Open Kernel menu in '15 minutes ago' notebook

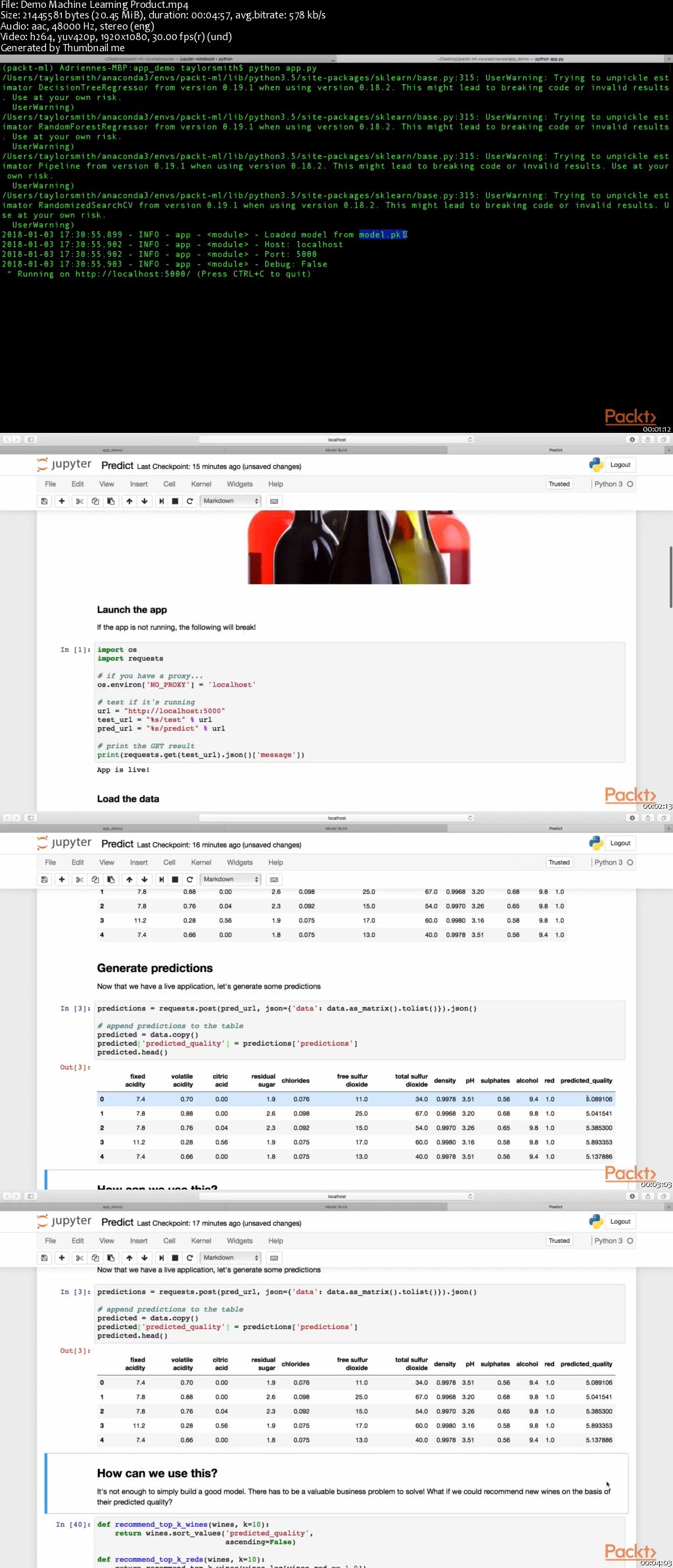click(x=201, y=484)
